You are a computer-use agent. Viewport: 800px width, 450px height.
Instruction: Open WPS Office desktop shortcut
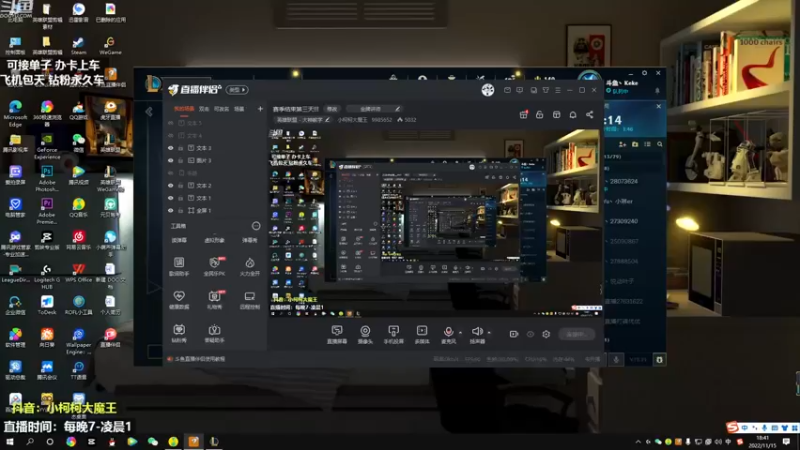(x=79, y=272)
